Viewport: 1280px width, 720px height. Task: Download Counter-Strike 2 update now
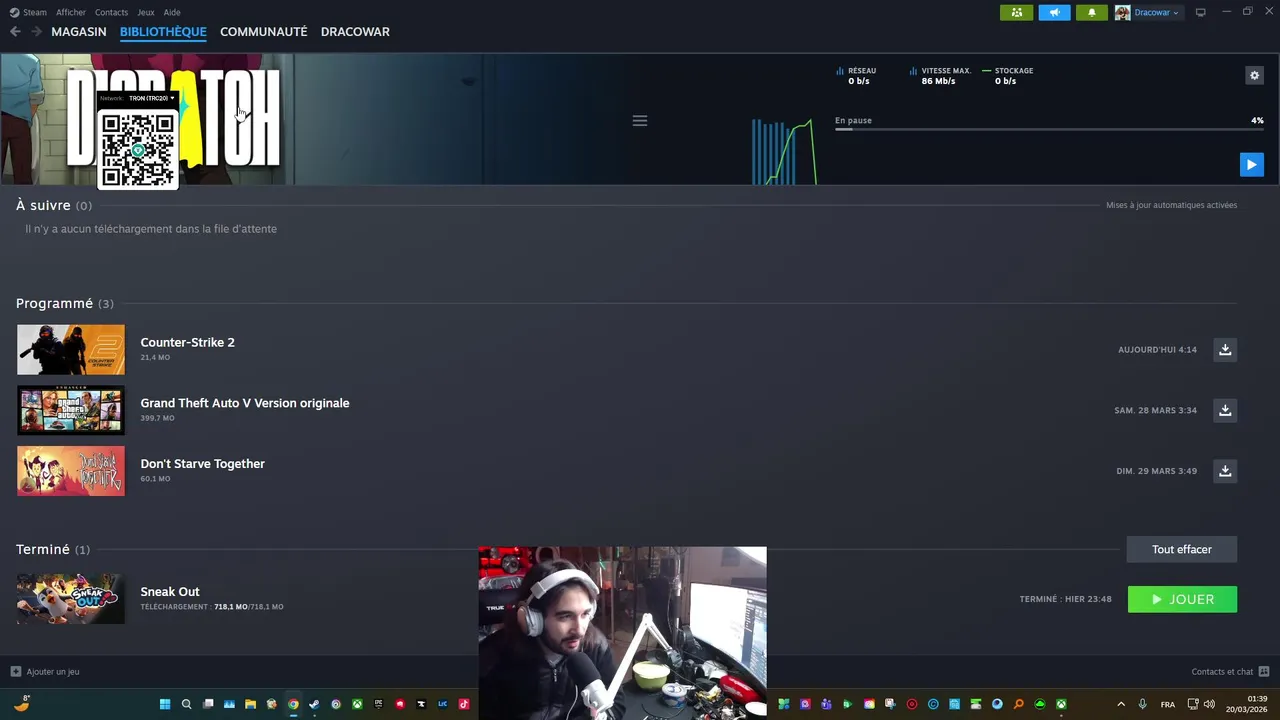1225,349
